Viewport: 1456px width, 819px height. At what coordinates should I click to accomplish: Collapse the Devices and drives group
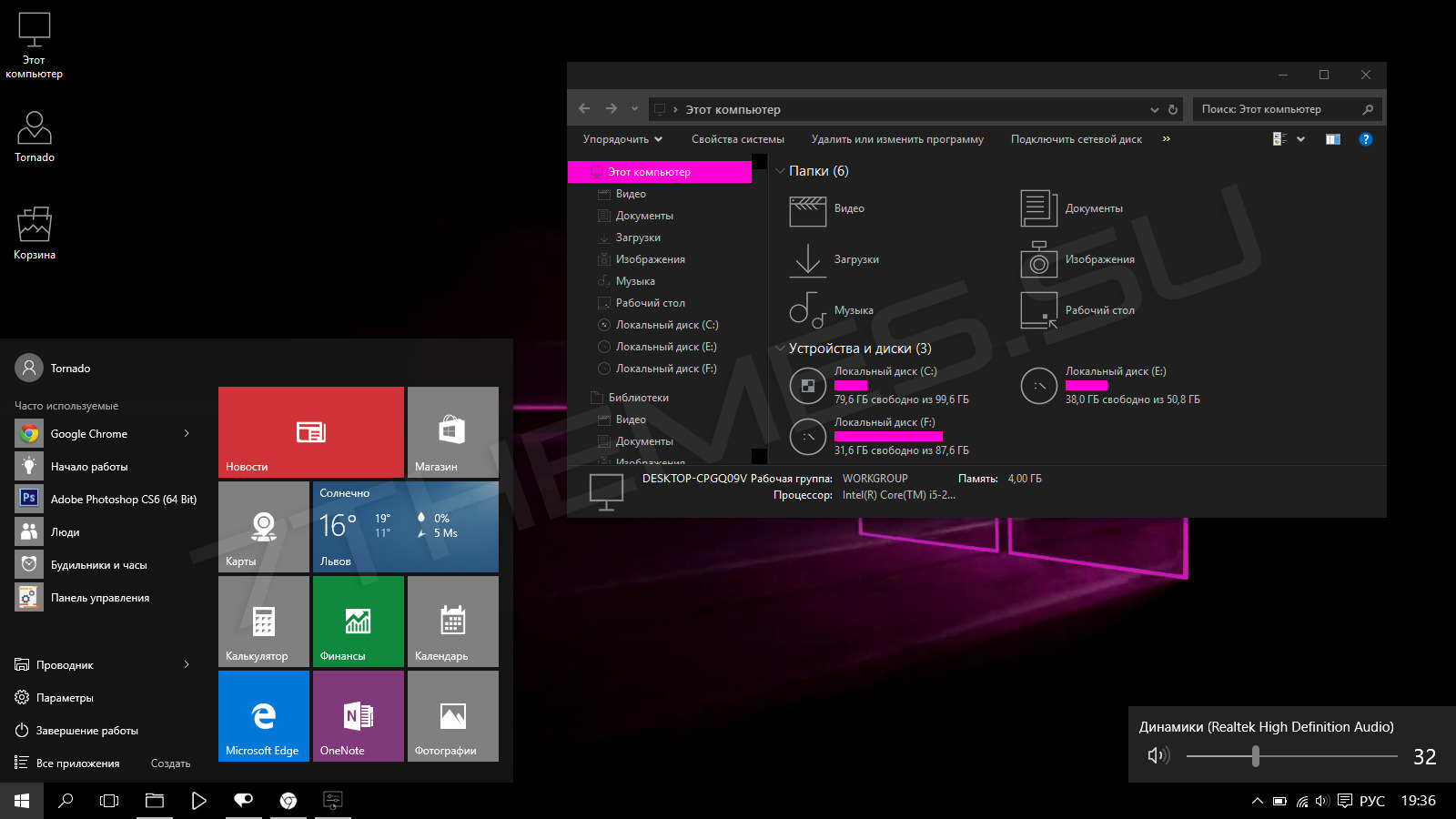[x=780, y=349]
